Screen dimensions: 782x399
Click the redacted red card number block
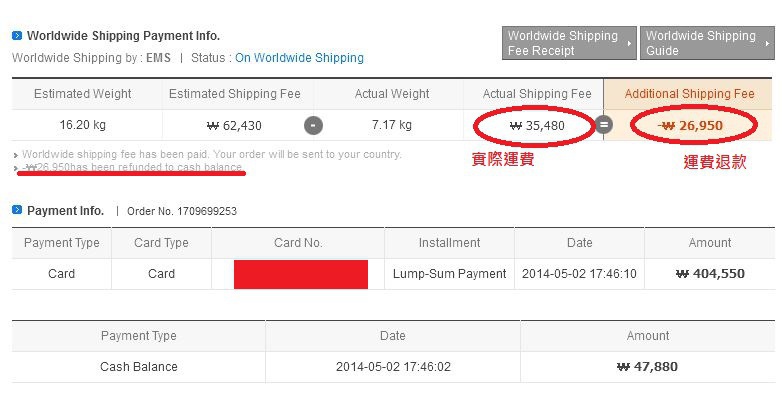click(x=301, y=274)
